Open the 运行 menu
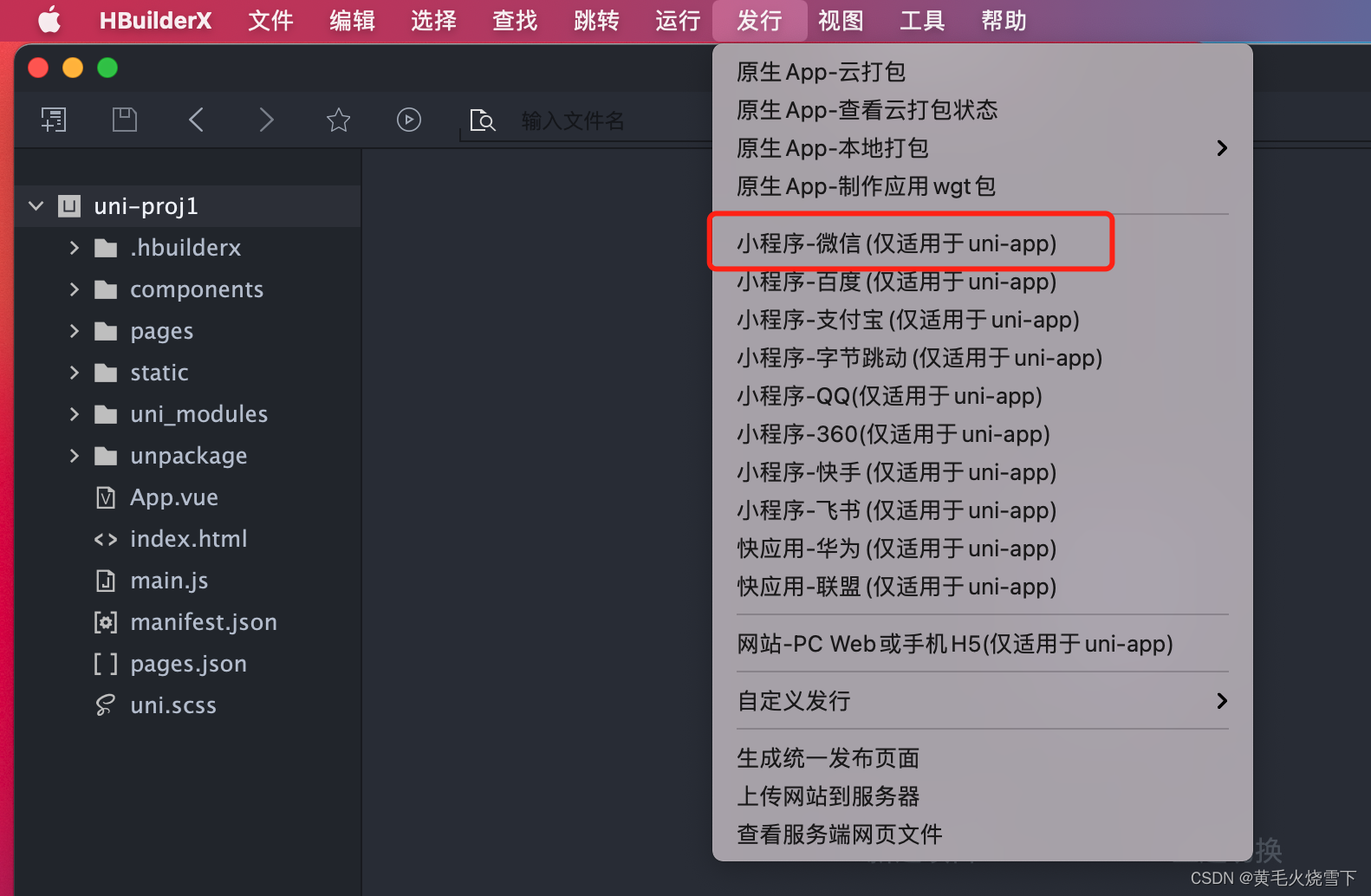The width and height of the screenshot is (1371, 896). [678, 21]
